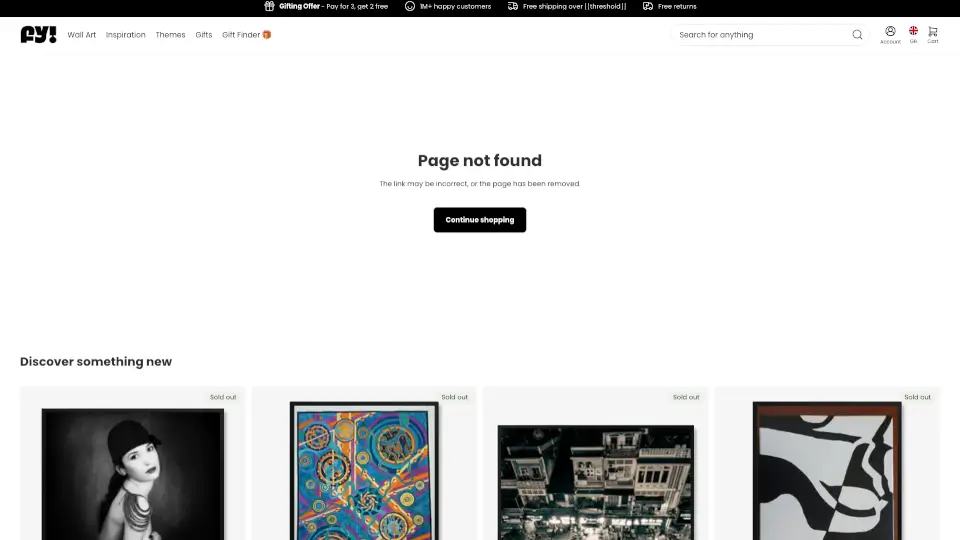The height and width of the screenshot is (540, 960).
Task: Open the Wall Art menu
Action: tap(81, 35)
